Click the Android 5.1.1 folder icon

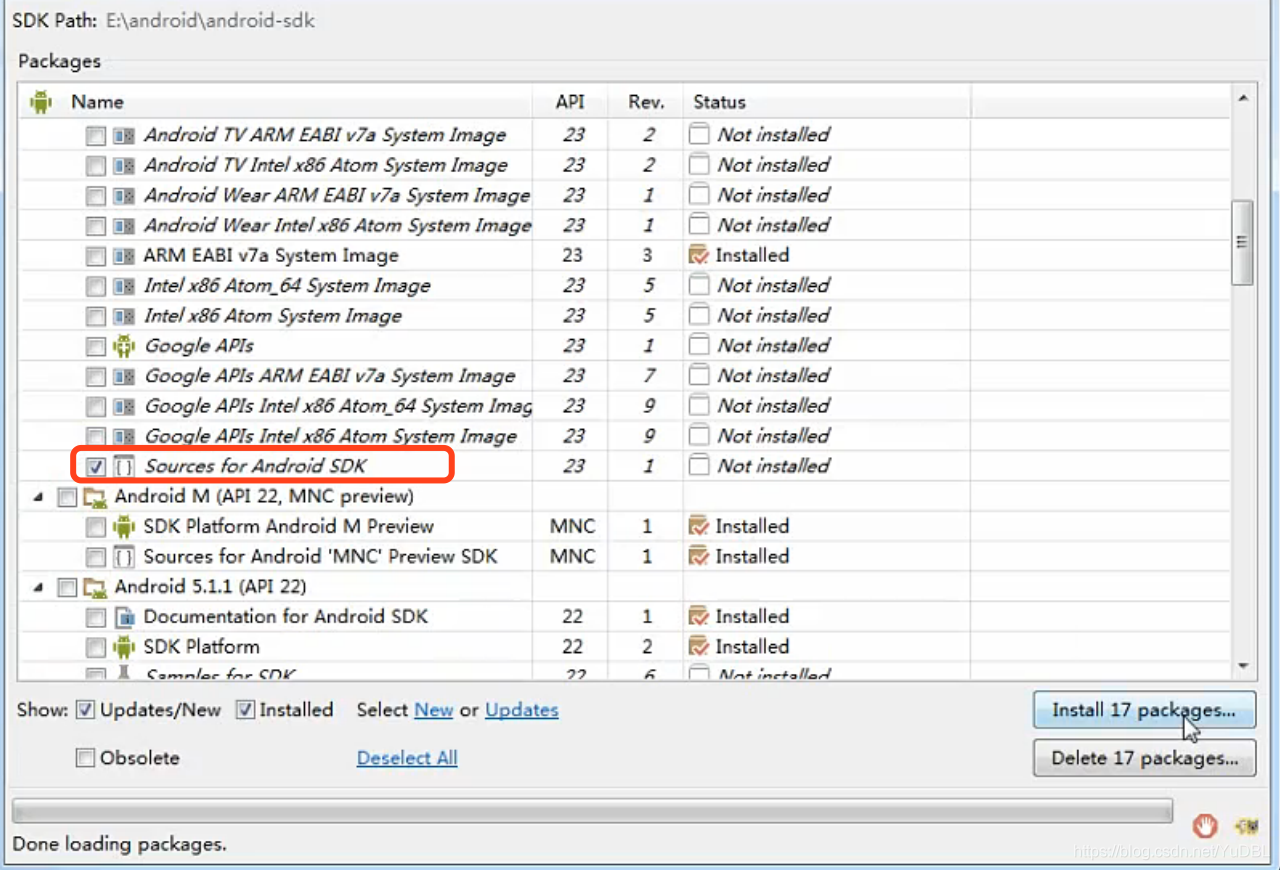pos(95,587)
